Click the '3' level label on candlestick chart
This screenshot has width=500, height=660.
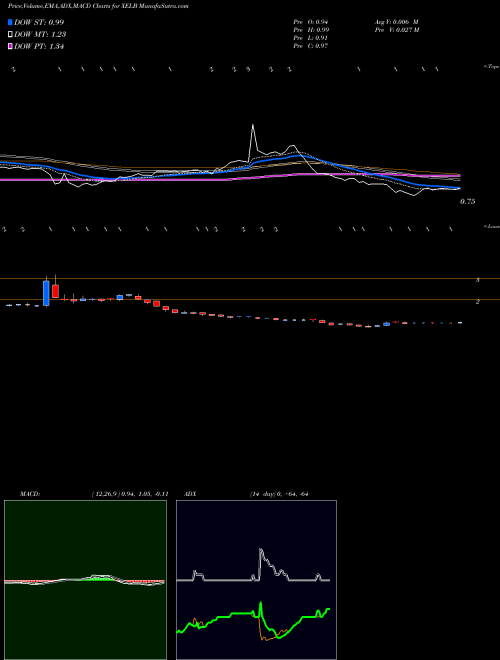point(477,279)
